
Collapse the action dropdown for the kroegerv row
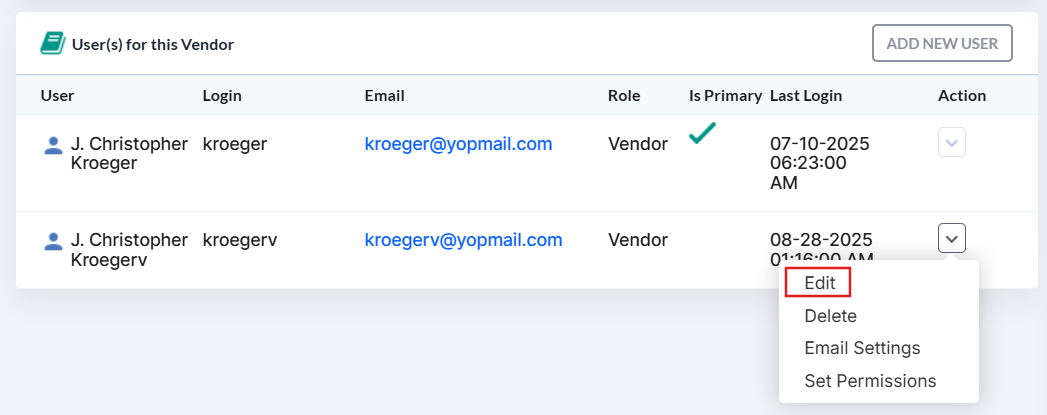coord(952,238)
